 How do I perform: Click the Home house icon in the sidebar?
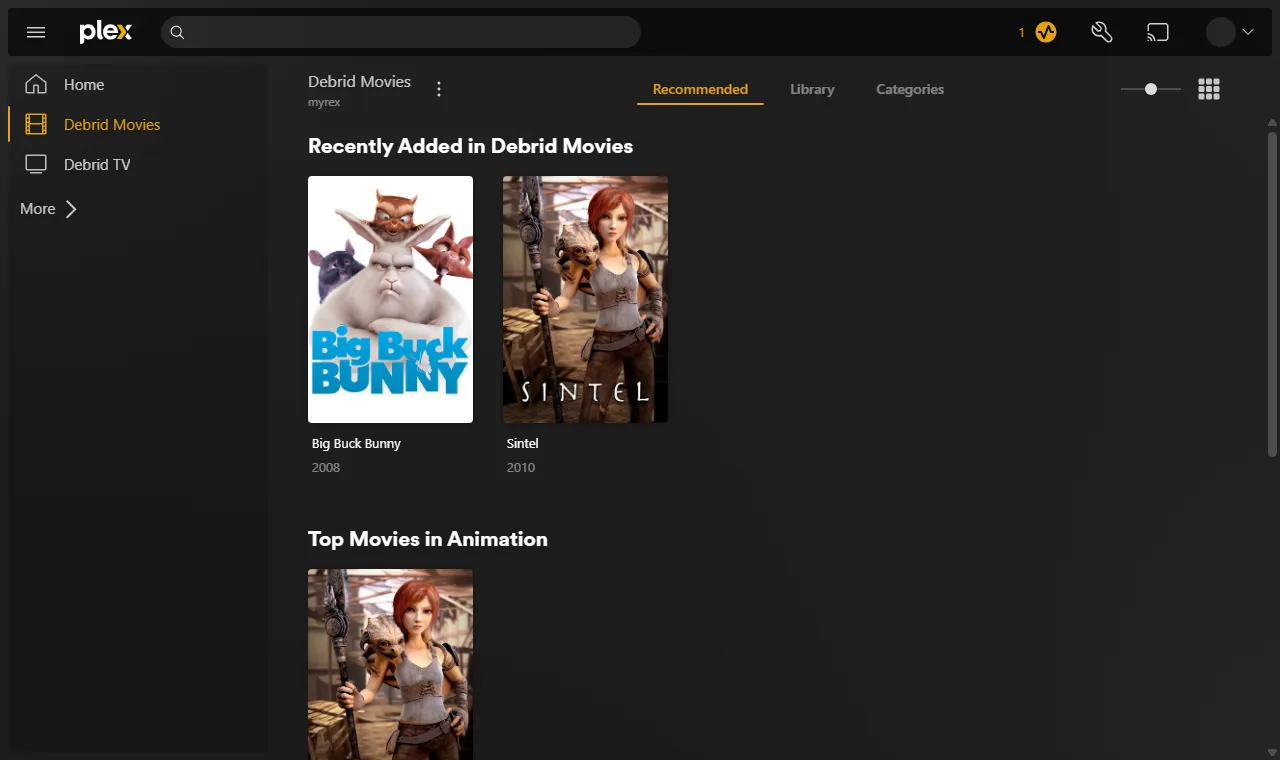(x=36, y=84)
